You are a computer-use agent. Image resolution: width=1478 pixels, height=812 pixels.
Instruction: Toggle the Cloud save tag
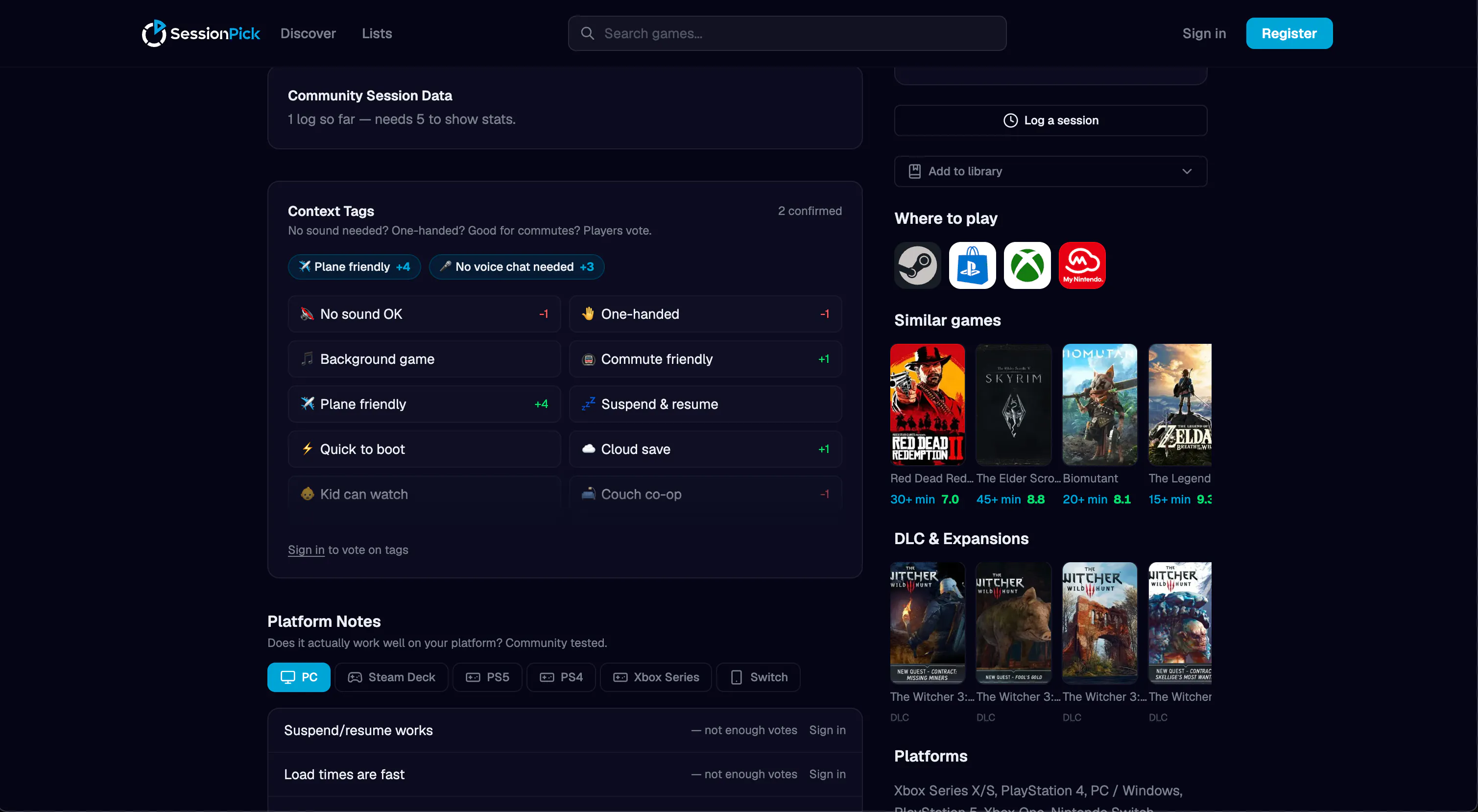705,449
